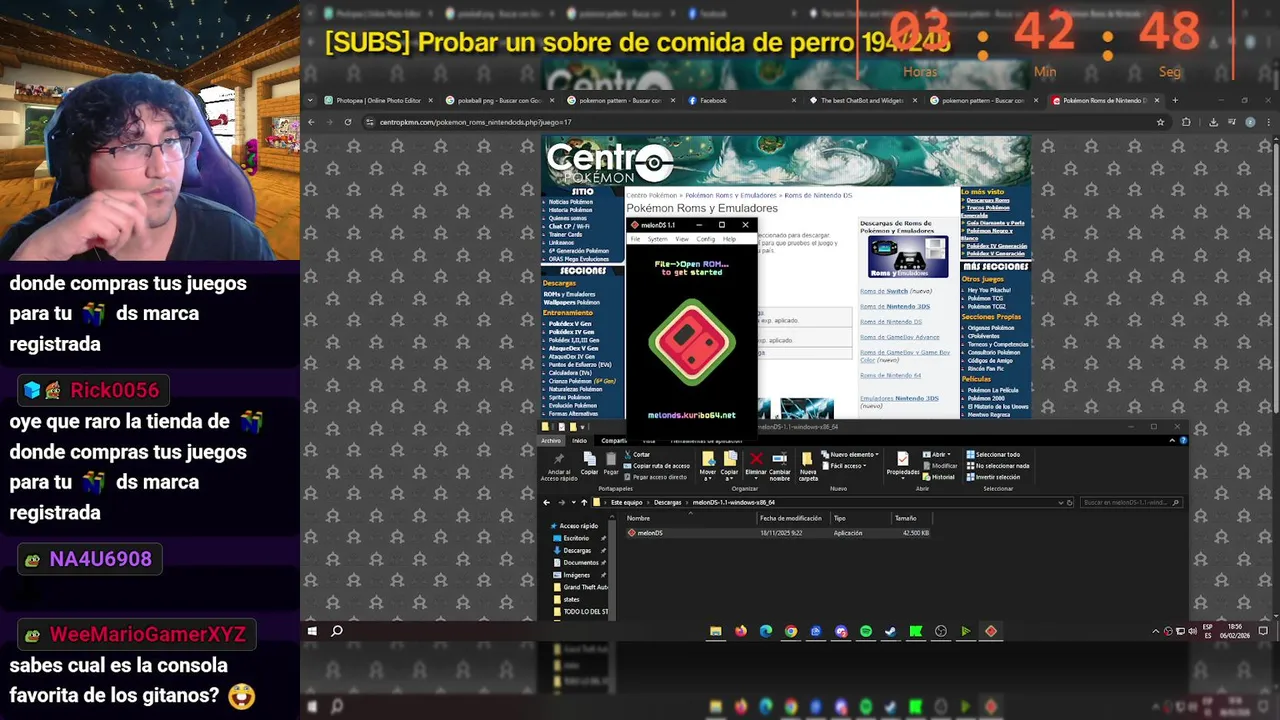This screenshot has width=1280, height=720.
Task: Open Spotify from the taskbar
Action: tap(866, 631)
